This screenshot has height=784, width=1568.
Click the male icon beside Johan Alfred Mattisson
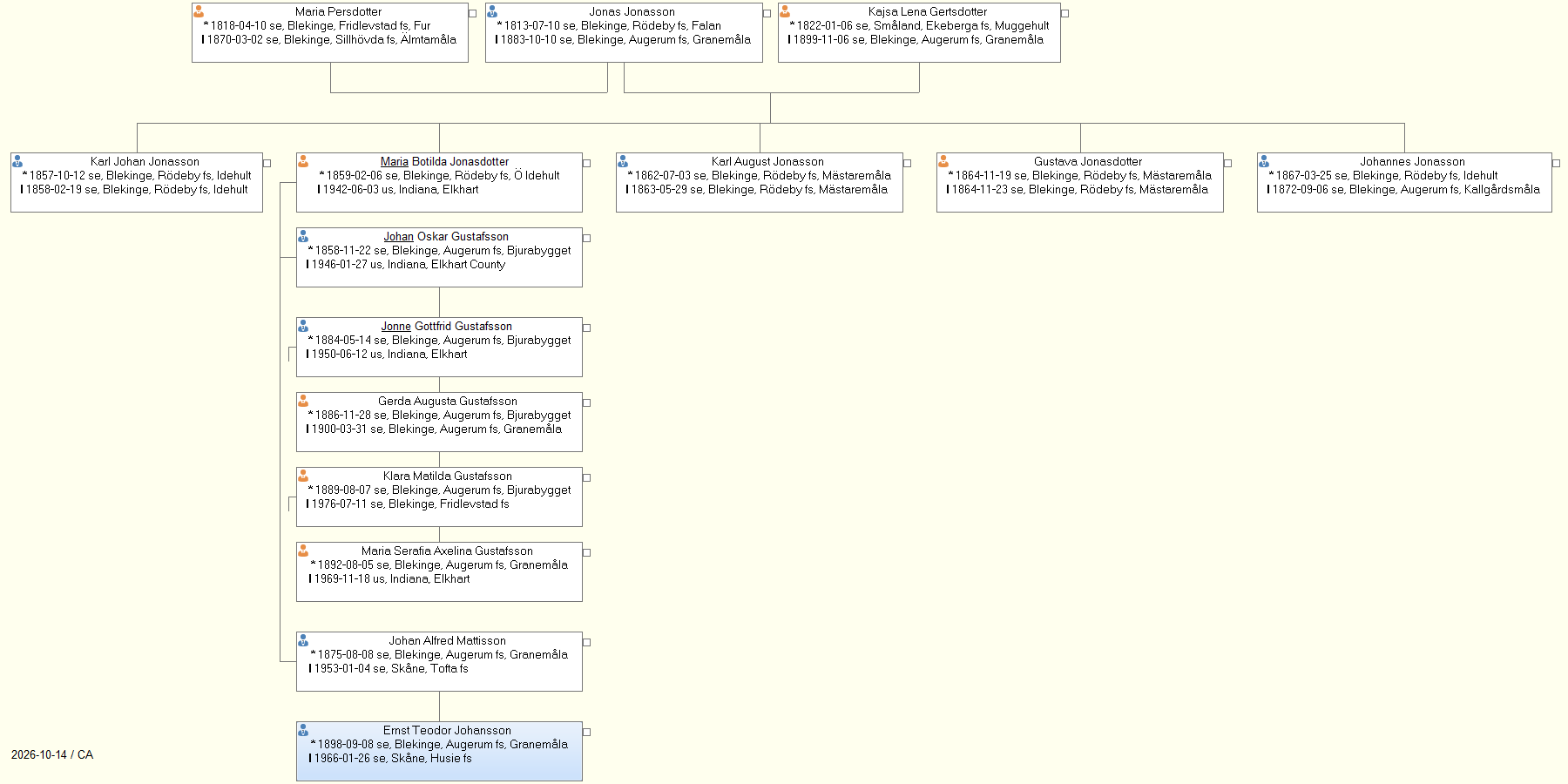tap(303, 640)
